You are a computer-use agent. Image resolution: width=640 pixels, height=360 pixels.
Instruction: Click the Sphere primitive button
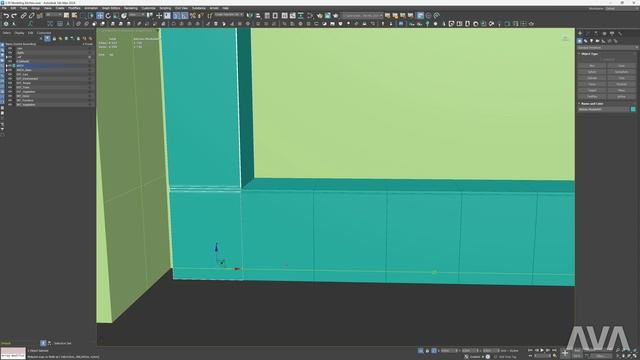pos(592,72)
